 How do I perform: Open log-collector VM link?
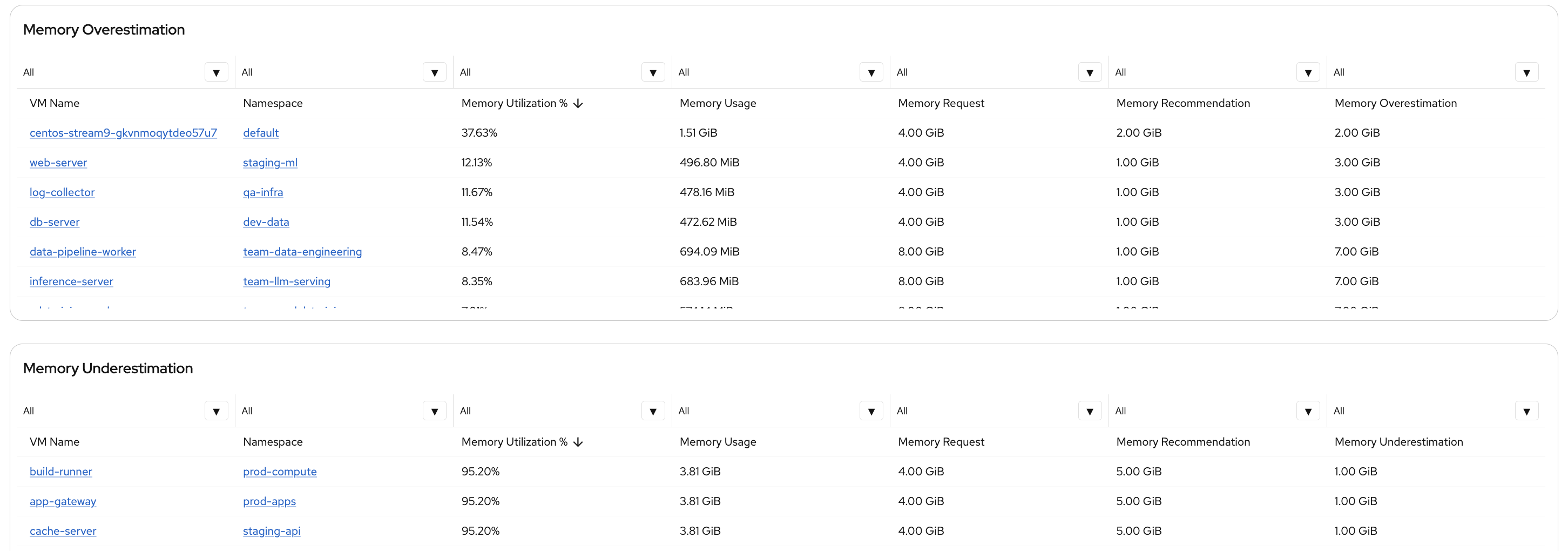pos(62,192)
